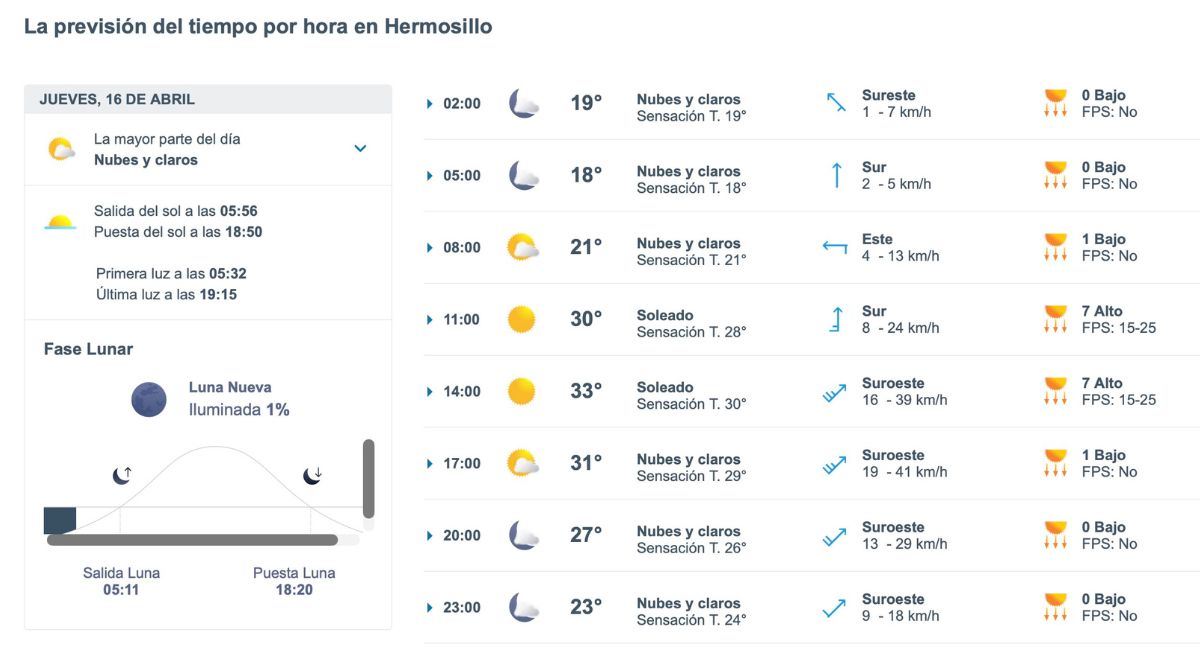Click the 18:20 Puesta Luna time
This screenshot has width=1200, height=650.
tap(293, 587)
